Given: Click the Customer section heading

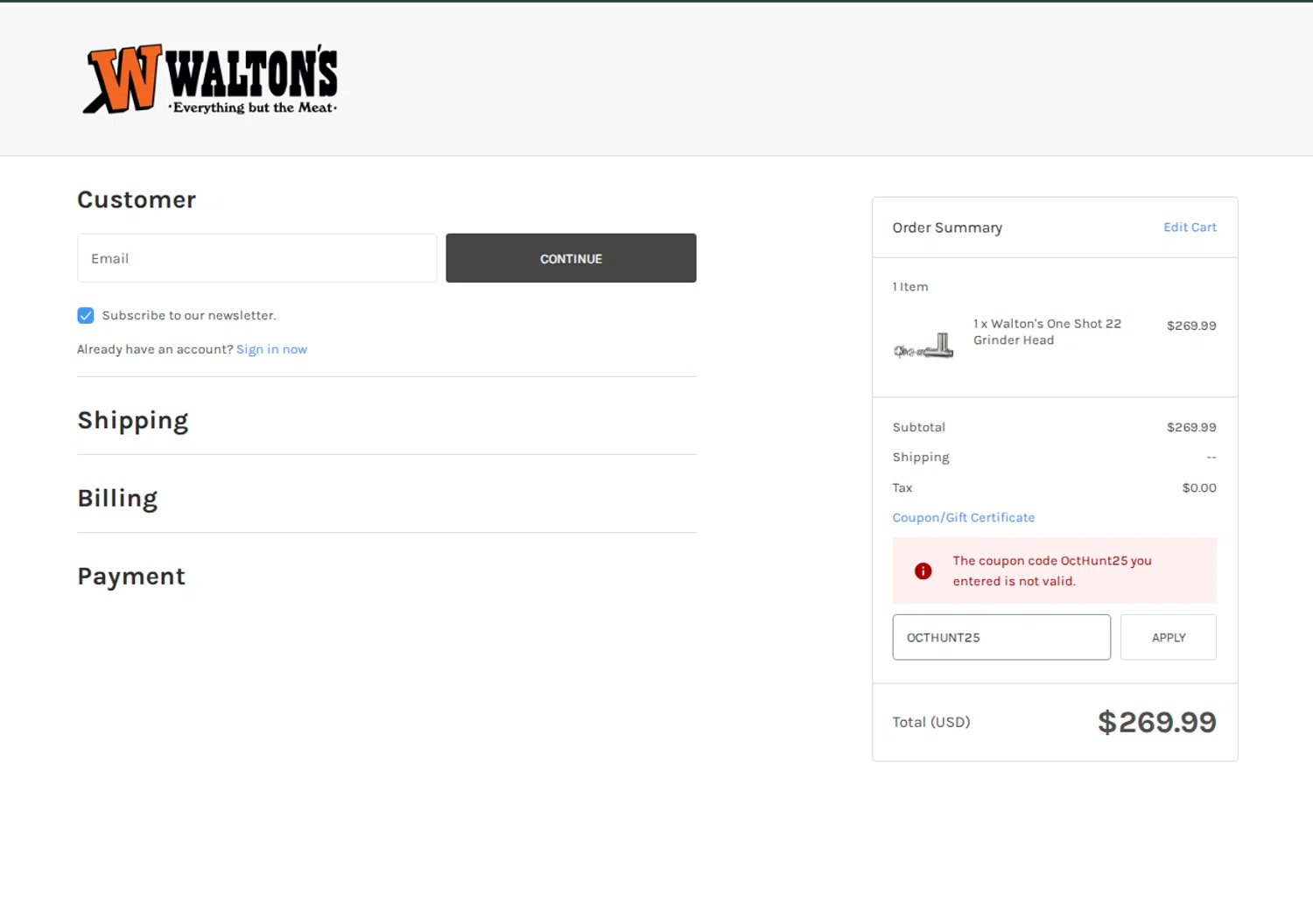Looking at the screenshot, I should click(137, 199).
